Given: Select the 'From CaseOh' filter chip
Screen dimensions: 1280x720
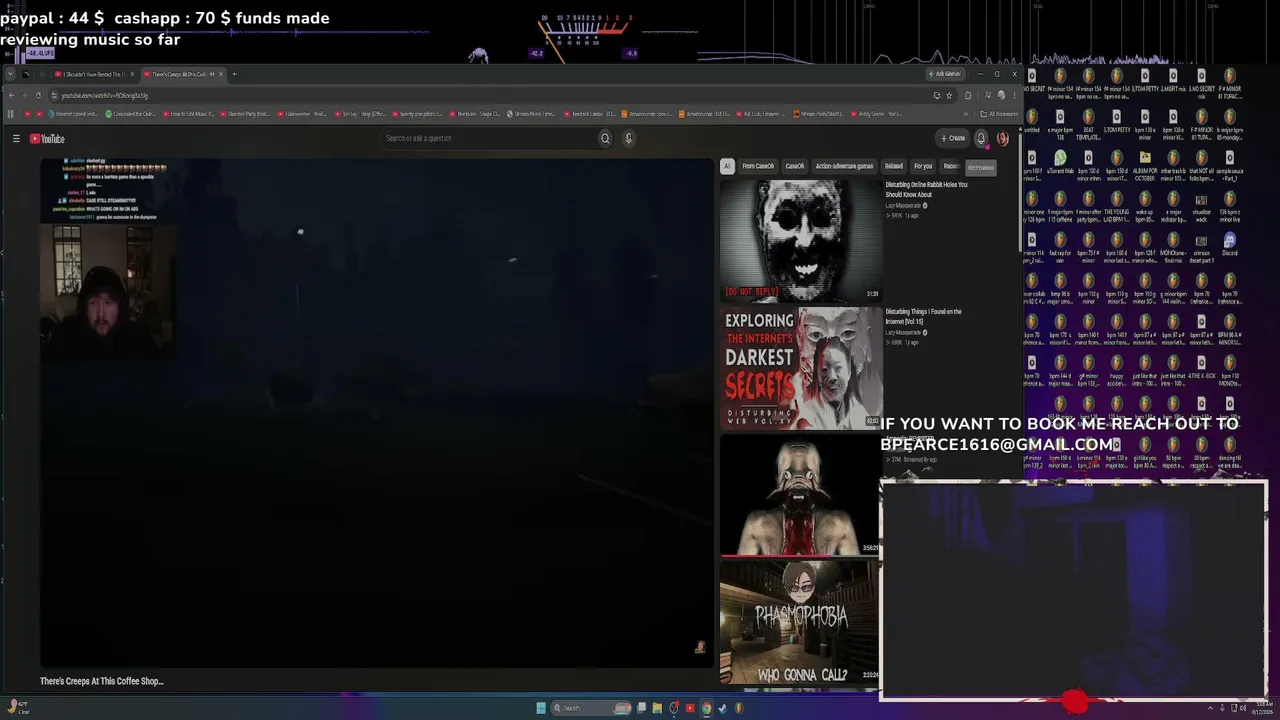Looking at the screenshot, I should tap(758, 166).
